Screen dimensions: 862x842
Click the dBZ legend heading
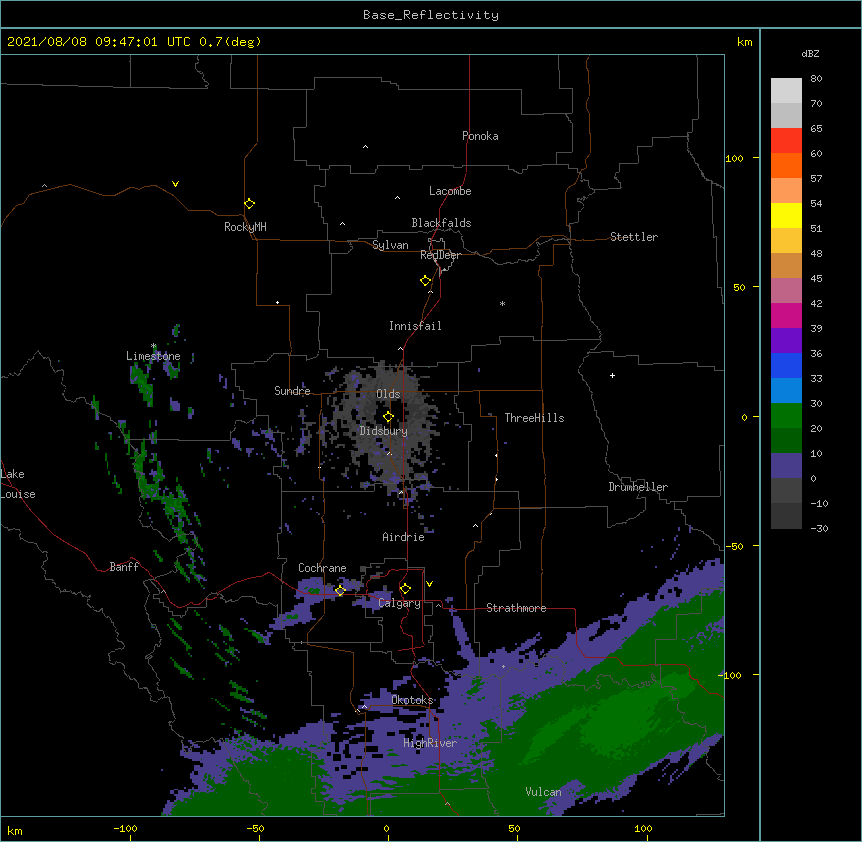tap(810, 53)
